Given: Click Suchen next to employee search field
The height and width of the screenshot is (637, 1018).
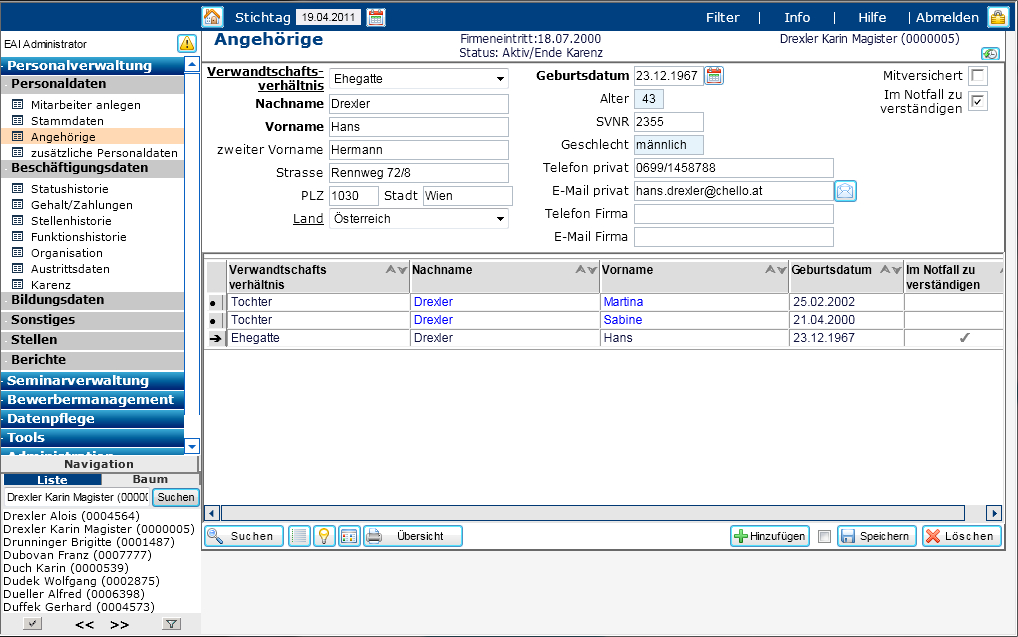Looking at the screenshot, I should tap(175, 497).
